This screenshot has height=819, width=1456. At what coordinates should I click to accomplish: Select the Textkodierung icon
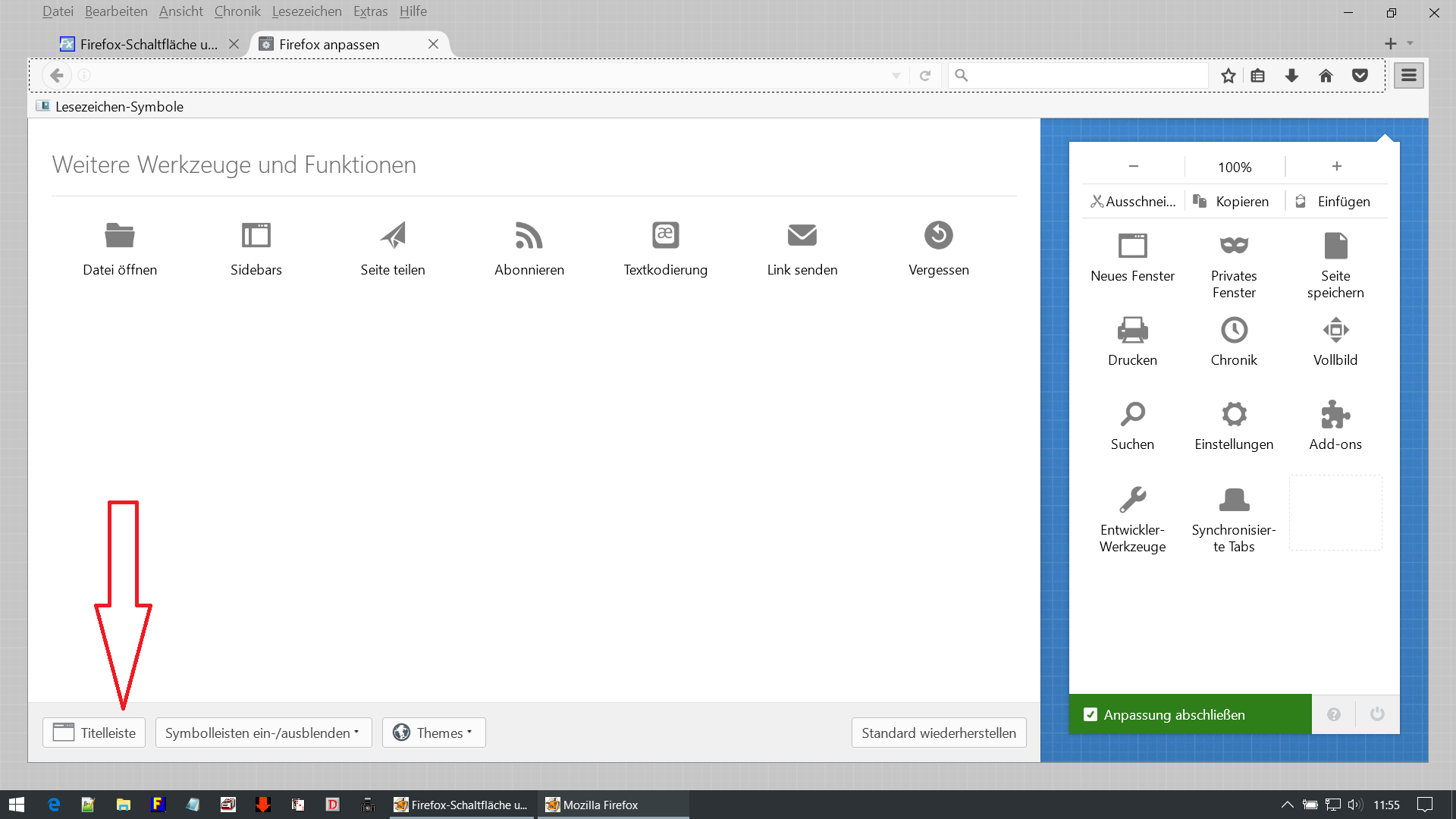coord(665,235)
